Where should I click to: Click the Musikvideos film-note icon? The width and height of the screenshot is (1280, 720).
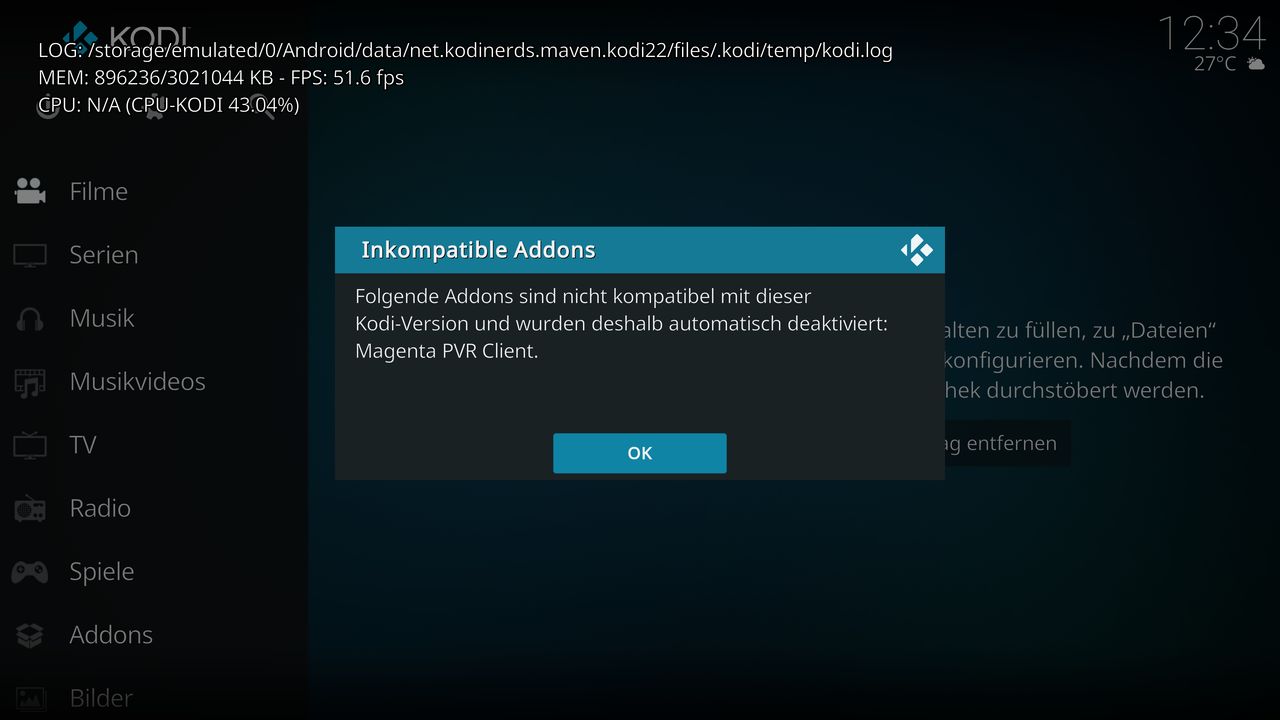(x=30, y=382)
